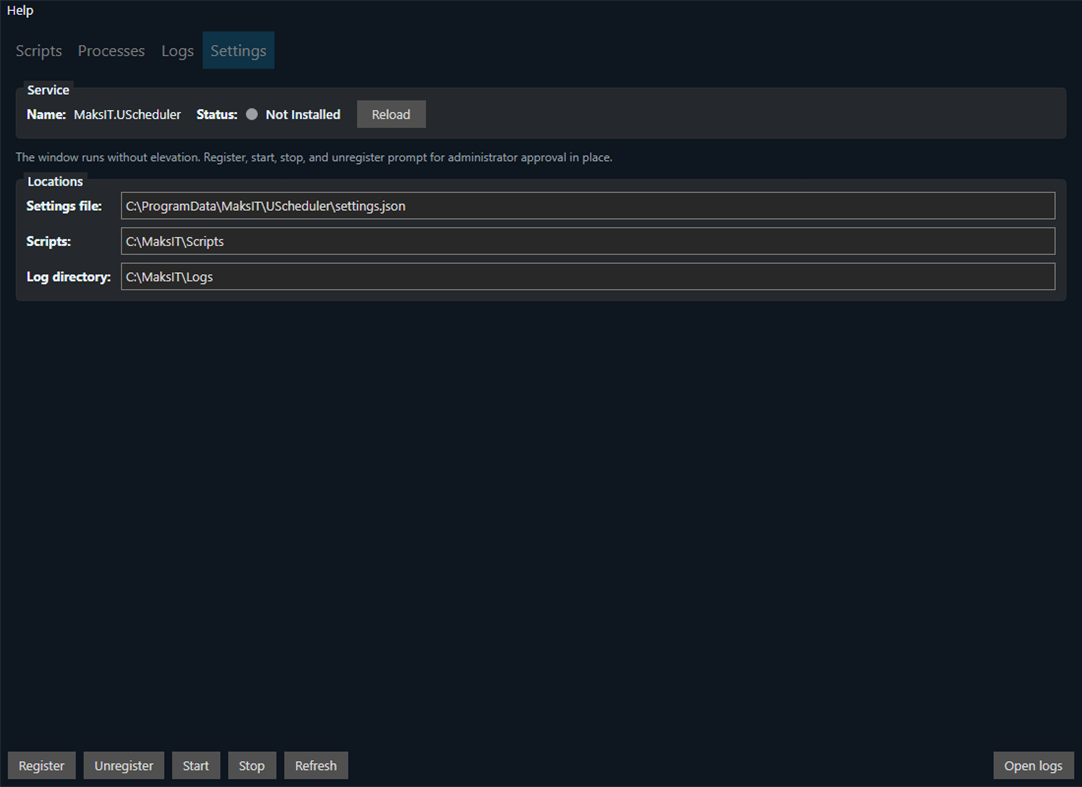The width and height of the screenshot is (1082, 787).
Task: Start the service
Action: 196,766
